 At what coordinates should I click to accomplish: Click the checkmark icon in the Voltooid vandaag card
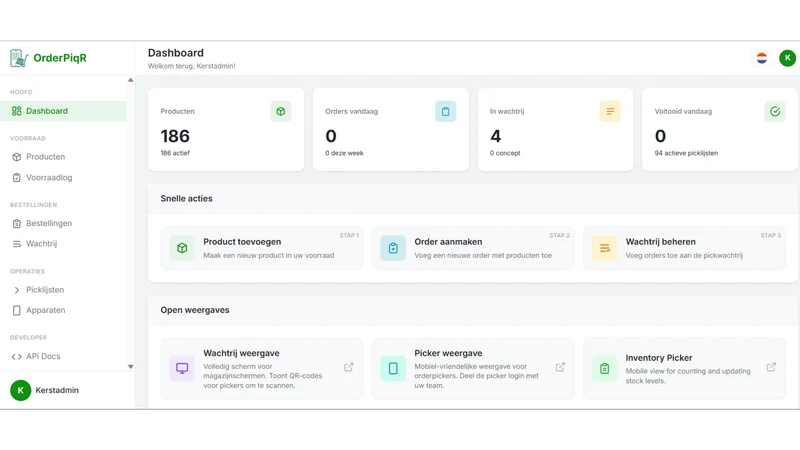pyautogui.click(x=774, y=111)
